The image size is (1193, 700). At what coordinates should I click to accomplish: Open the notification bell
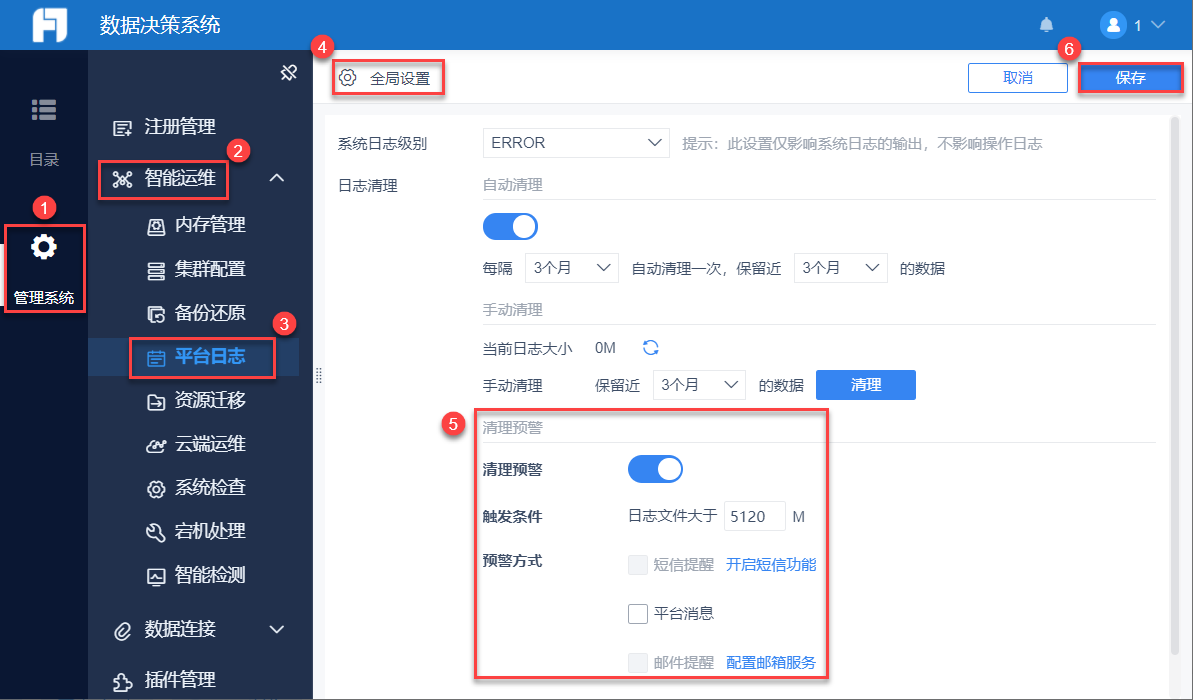point(1047,25)
